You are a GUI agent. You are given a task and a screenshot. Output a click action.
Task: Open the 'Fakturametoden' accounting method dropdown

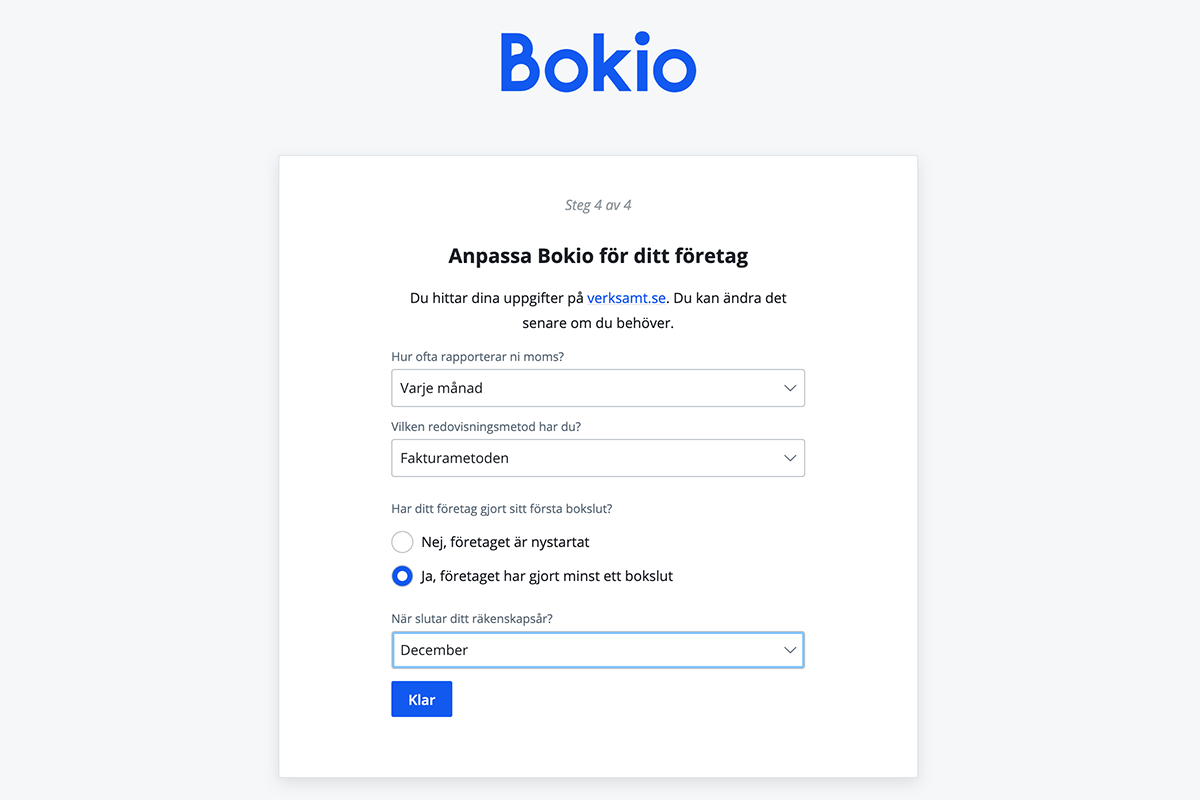(x=598, y=458)
